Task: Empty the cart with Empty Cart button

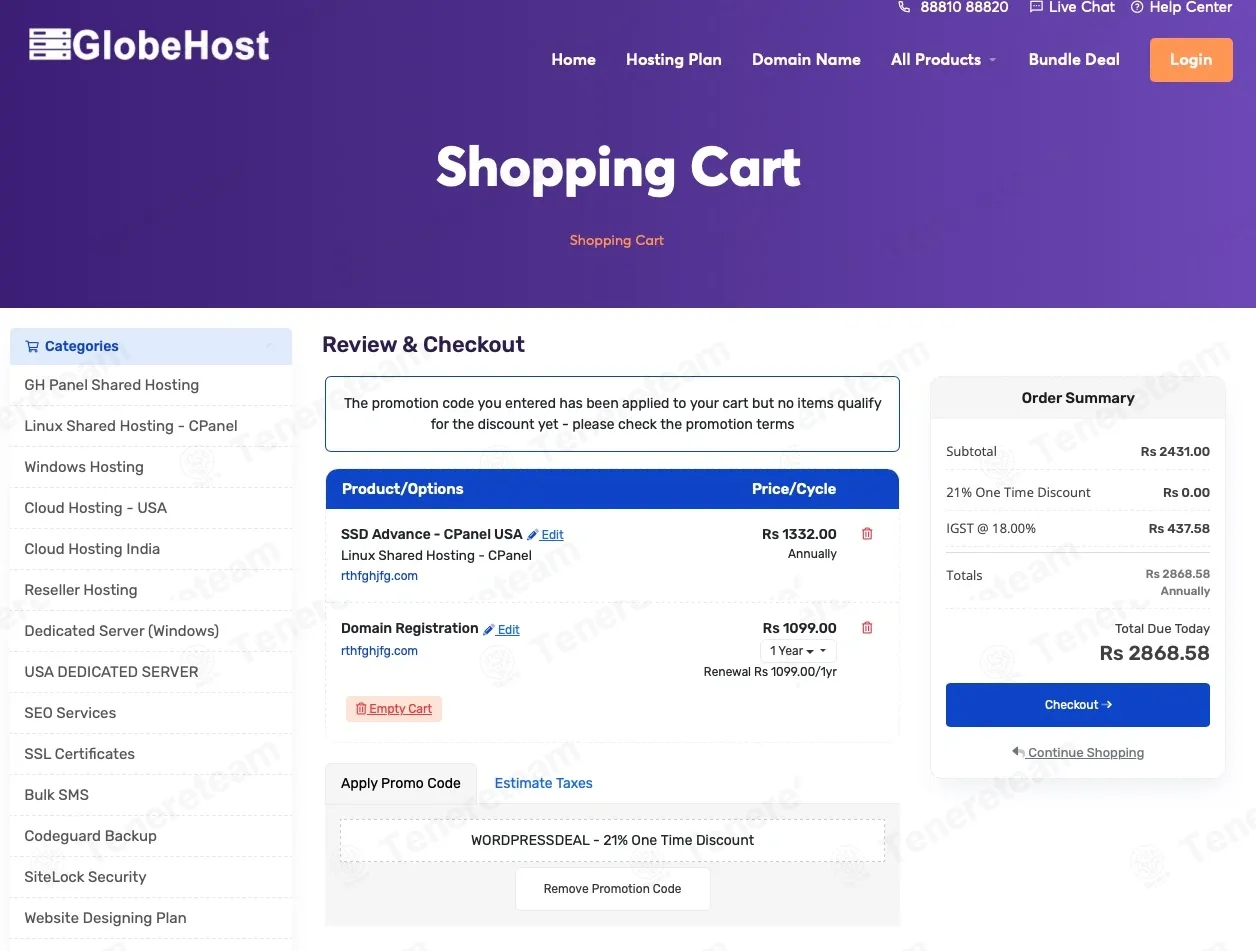Action: point(394,709)
